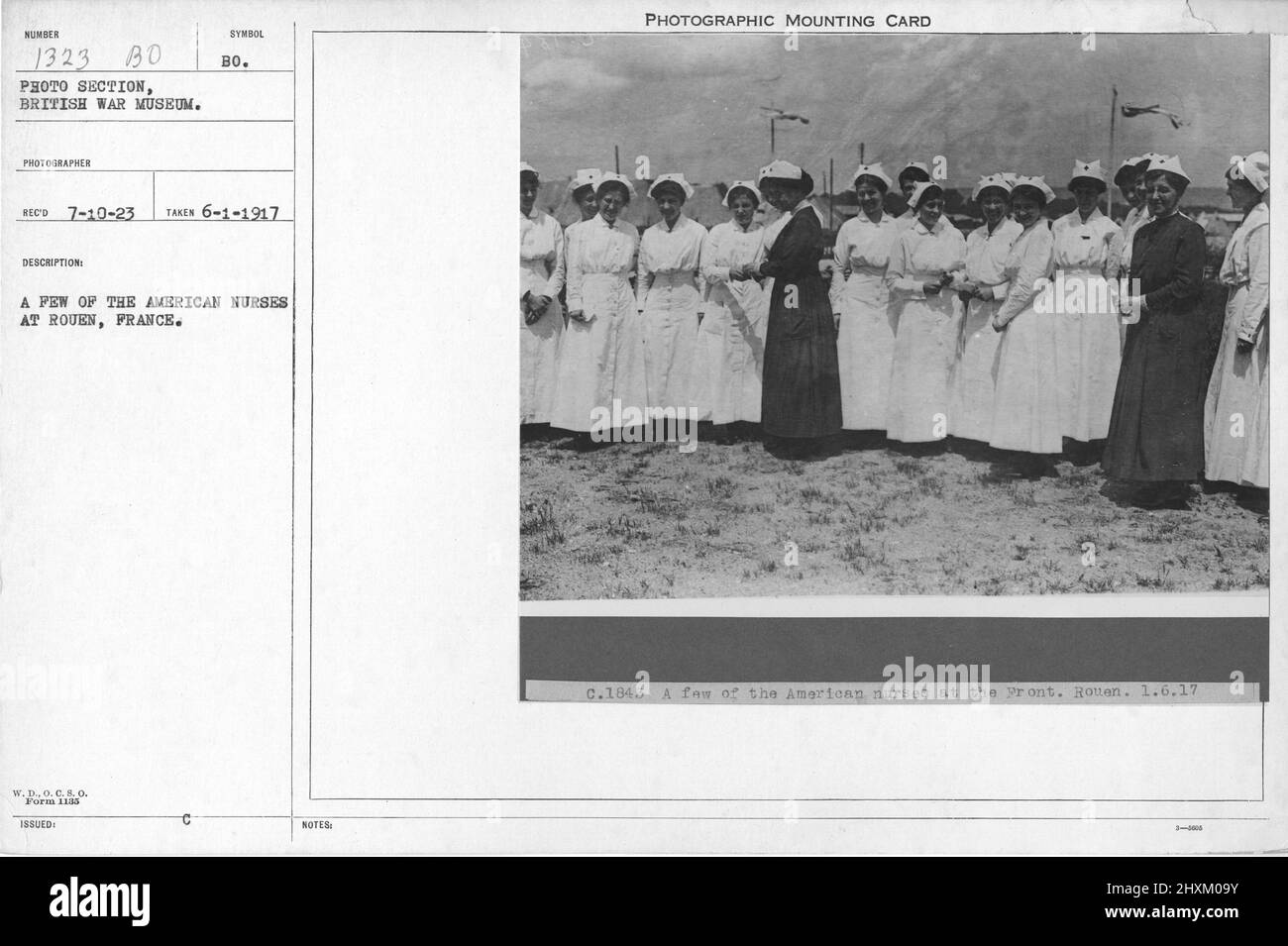Click description 'A FEW OF THE AMERICAN NURSES'

click(x=154, y=303)
